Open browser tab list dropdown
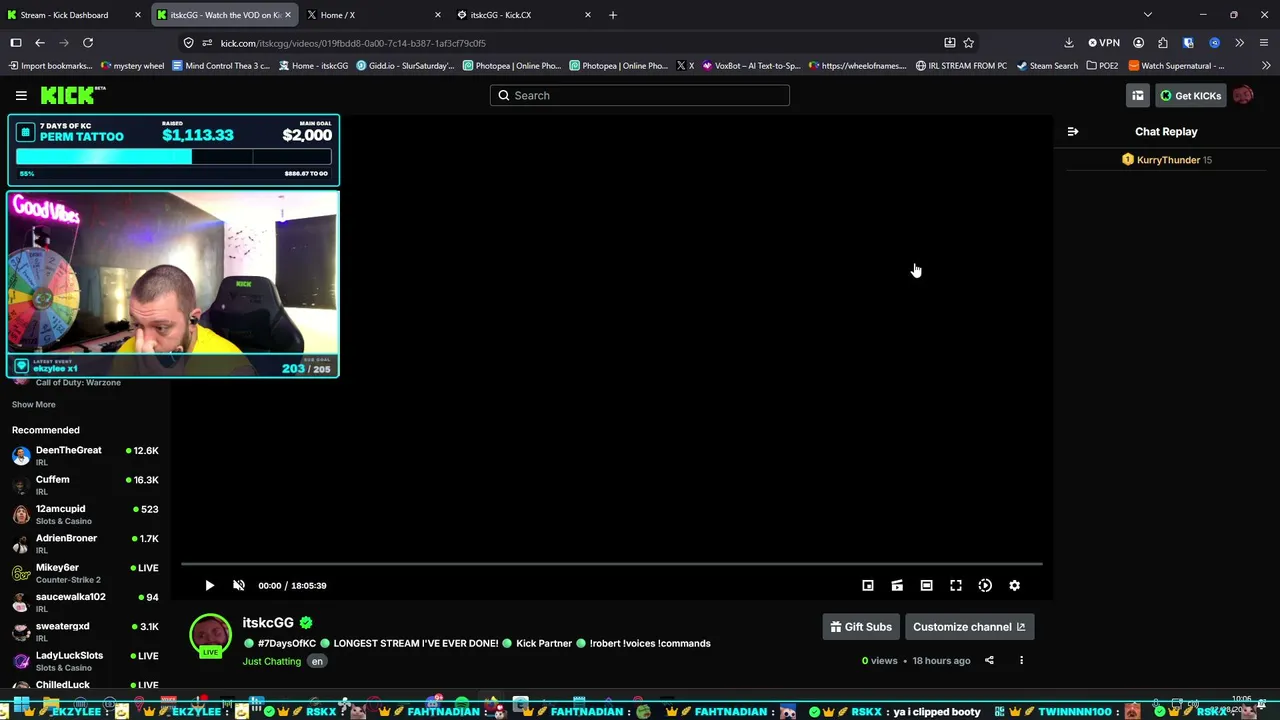The width and height of the screenshot is (1280, 720). [x=1148, y=15]
